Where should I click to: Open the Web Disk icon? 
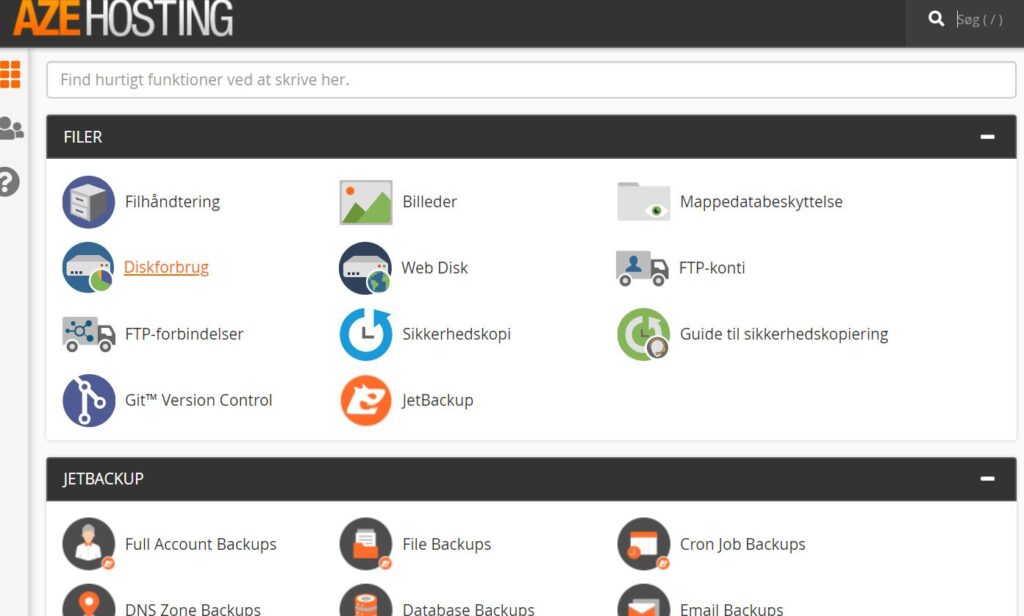365,268
